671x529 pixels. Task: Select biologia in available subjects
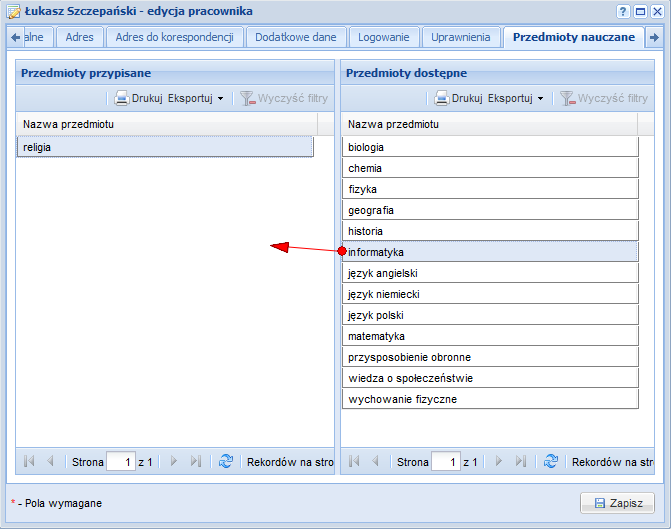pos(490,147)
